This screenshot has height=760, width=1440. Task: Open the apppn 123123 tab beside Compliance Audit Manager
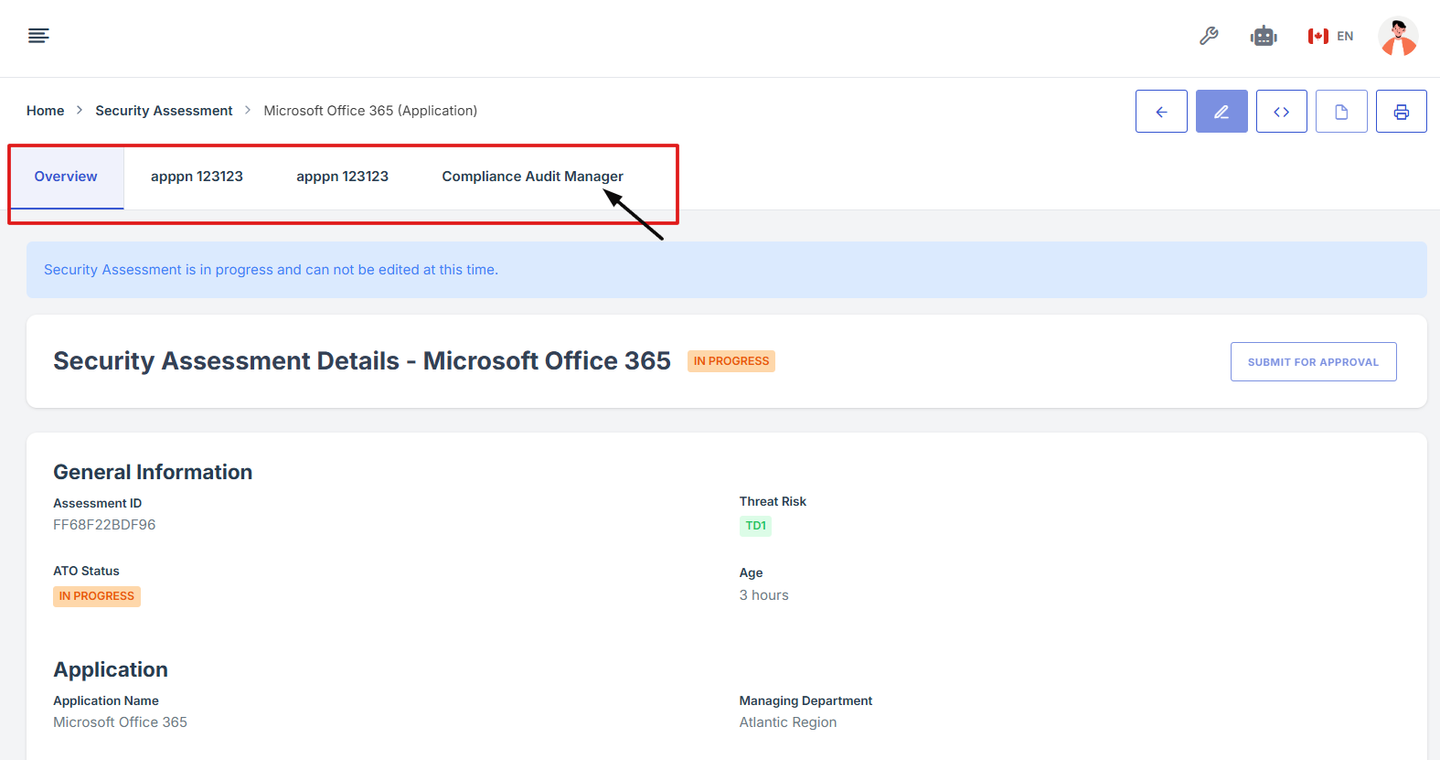click(x=342, y=176)
